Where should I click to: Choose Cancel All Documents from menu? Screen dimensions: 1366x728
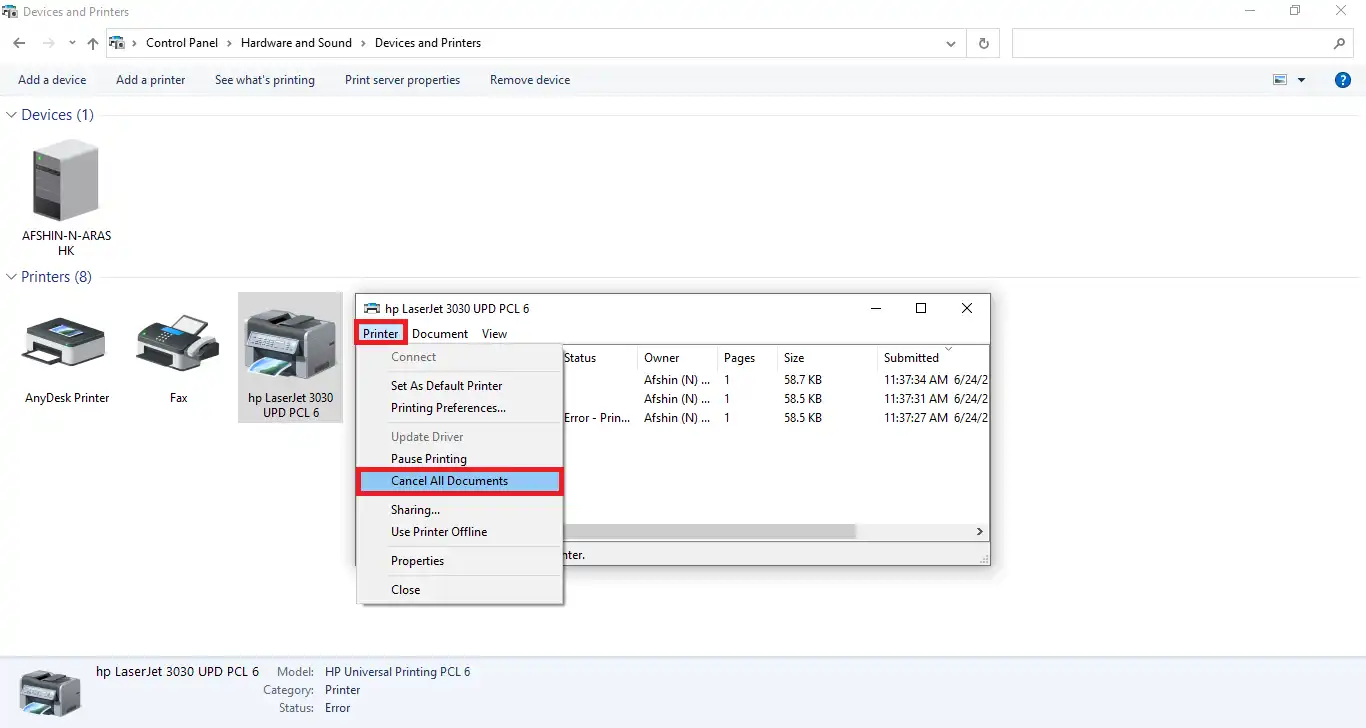click(449, 481)
